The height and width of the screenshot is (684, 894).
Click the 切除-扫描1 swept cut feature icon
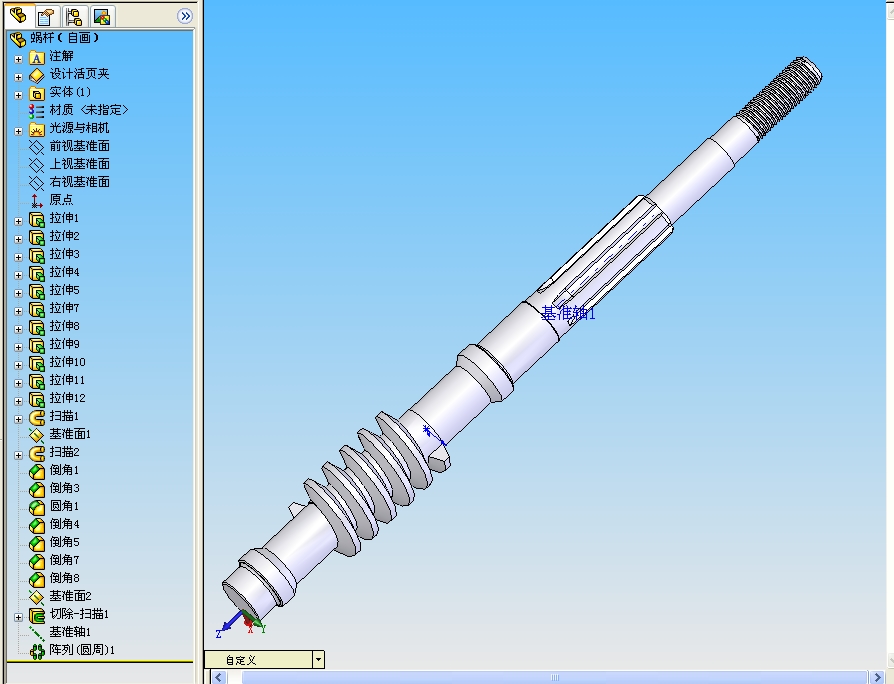click(36, 614)
